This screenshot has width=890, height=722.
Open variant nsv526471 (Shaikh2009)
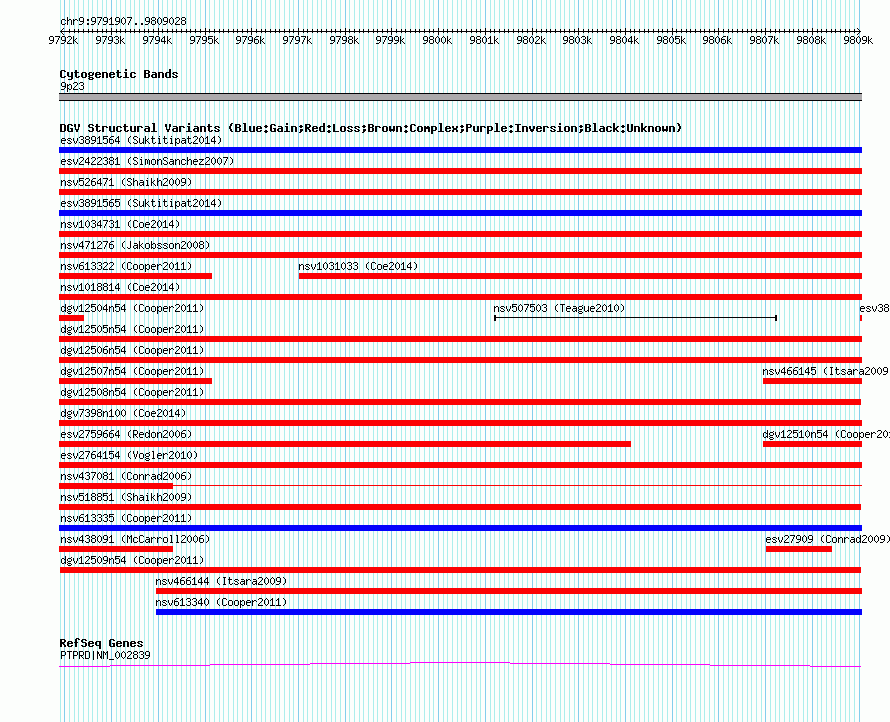(x=126, y=182)
